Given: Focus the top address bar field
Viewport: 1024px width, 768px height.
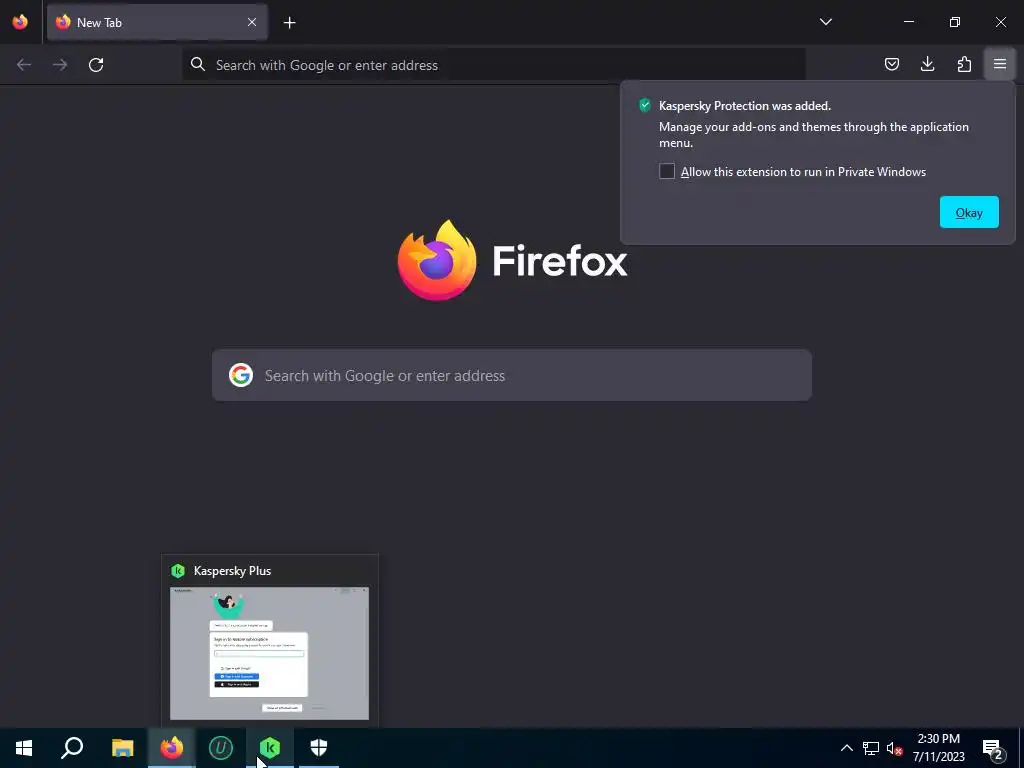Looking at the screenshot, I should (x=493, y=65).
